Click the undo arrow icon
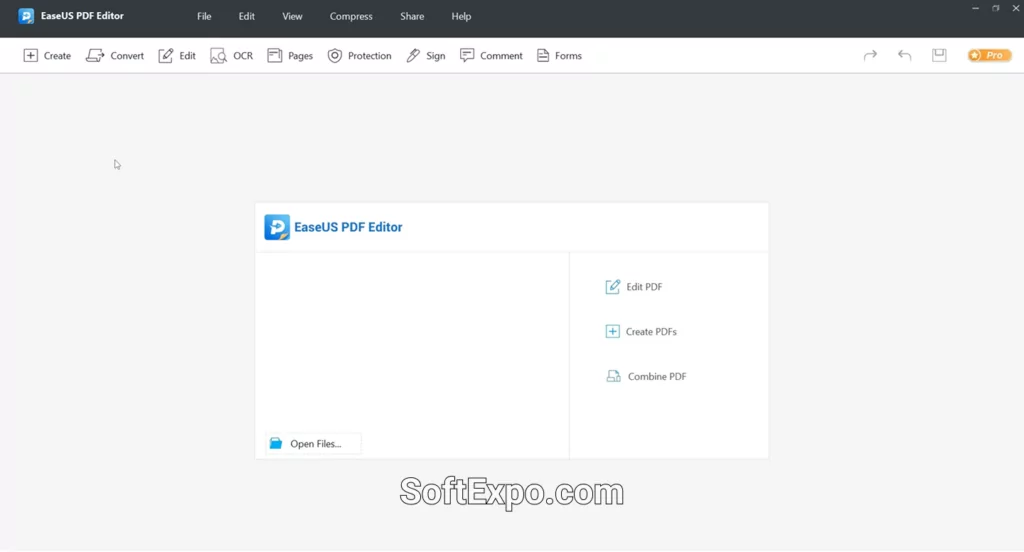1024x552 pixels. click(x=904, y=56)
